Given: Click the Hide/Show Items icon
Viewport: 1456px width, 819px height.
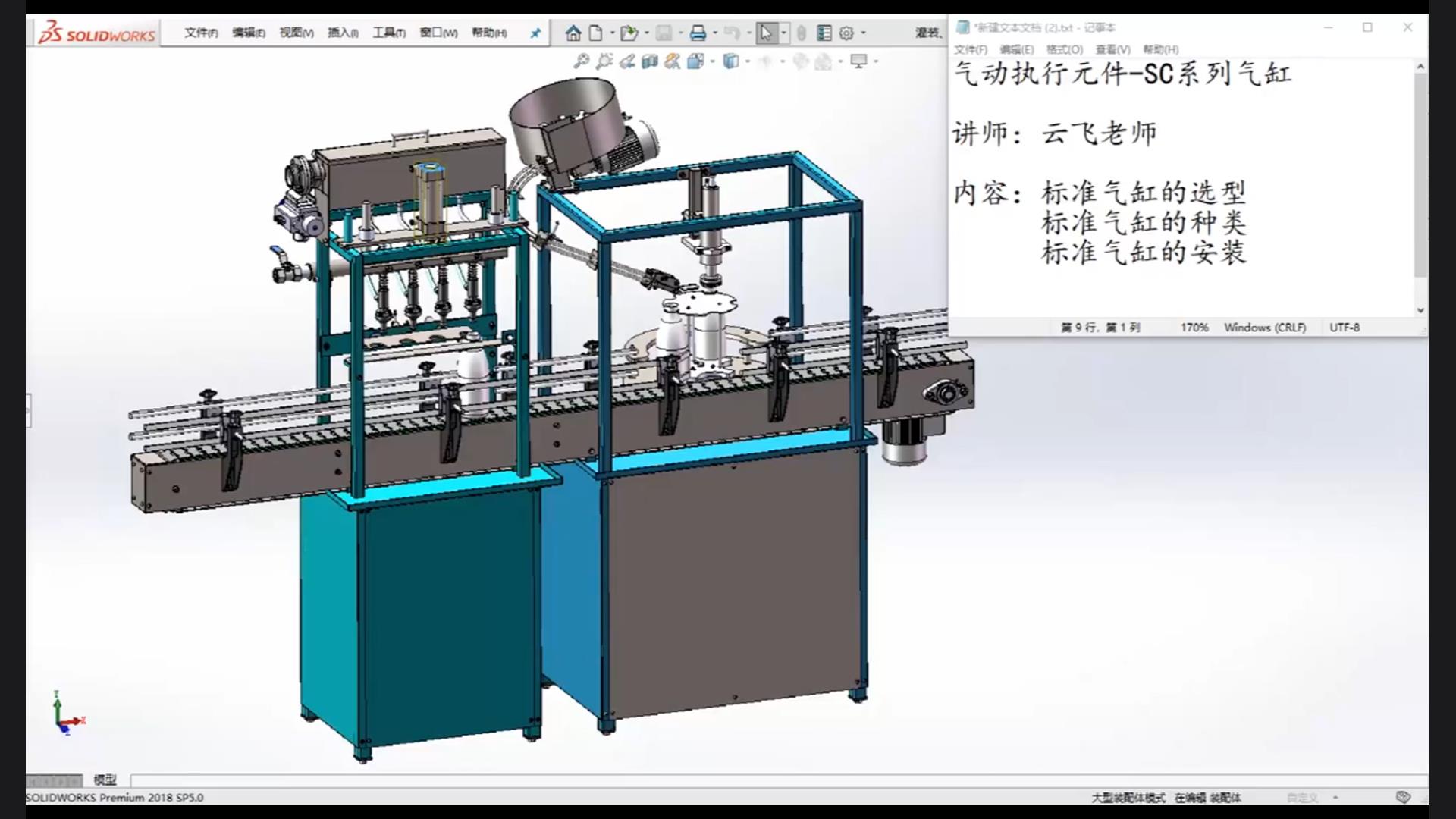Looking at the screenshot, I should tap(766, 61).
